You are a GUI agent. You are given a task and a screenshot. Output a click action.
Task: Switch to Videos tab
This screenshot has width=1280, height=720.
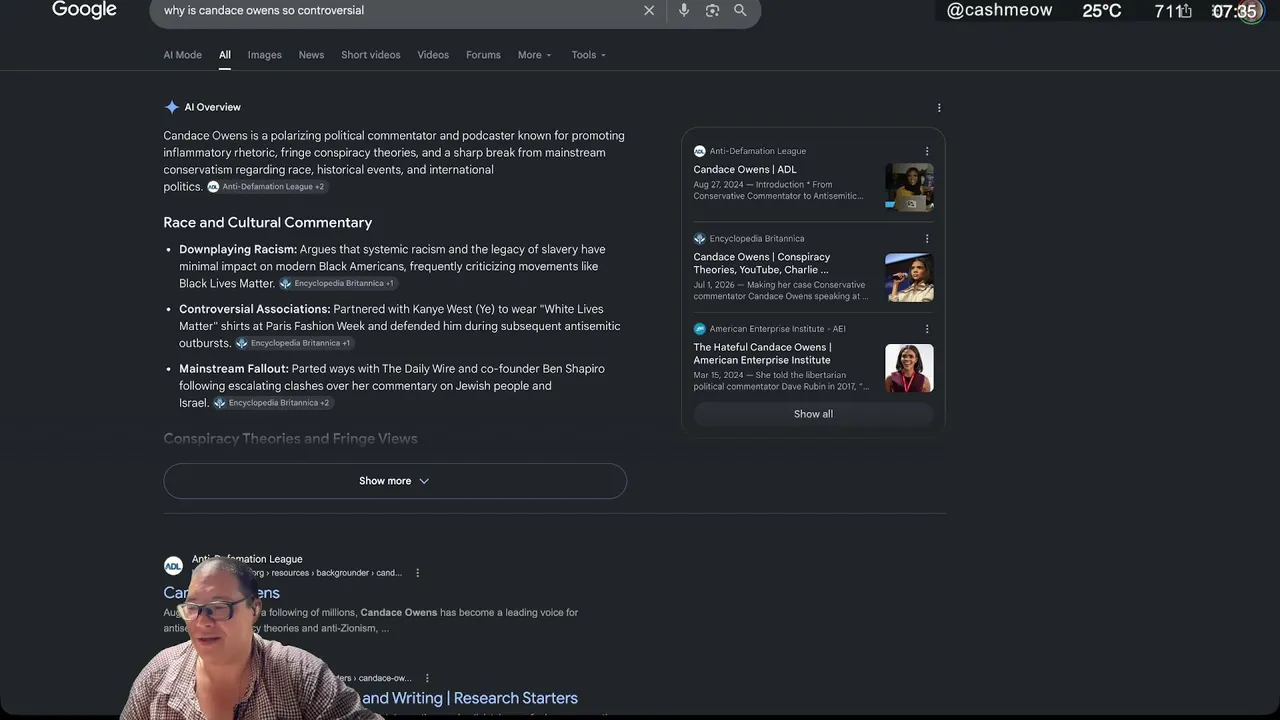pos(433,55)
